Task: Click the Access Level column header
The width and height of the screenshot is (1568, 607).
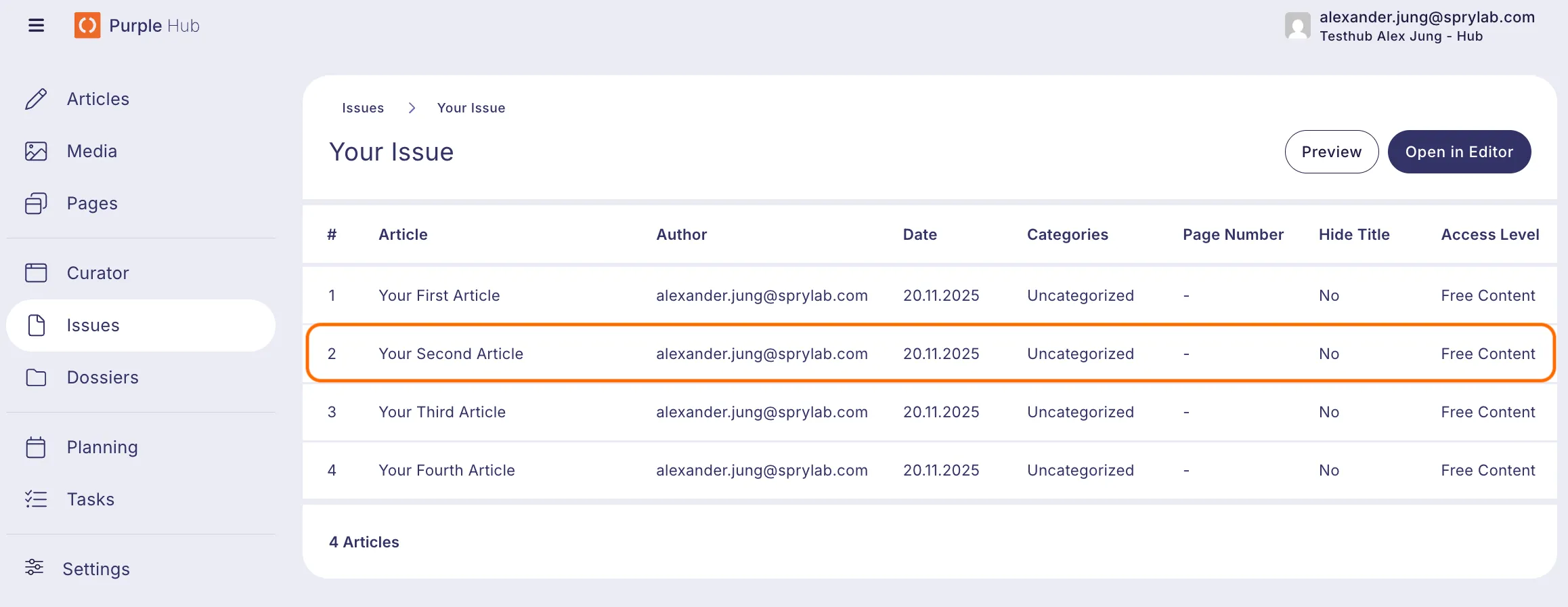Action: point(1490,234)
